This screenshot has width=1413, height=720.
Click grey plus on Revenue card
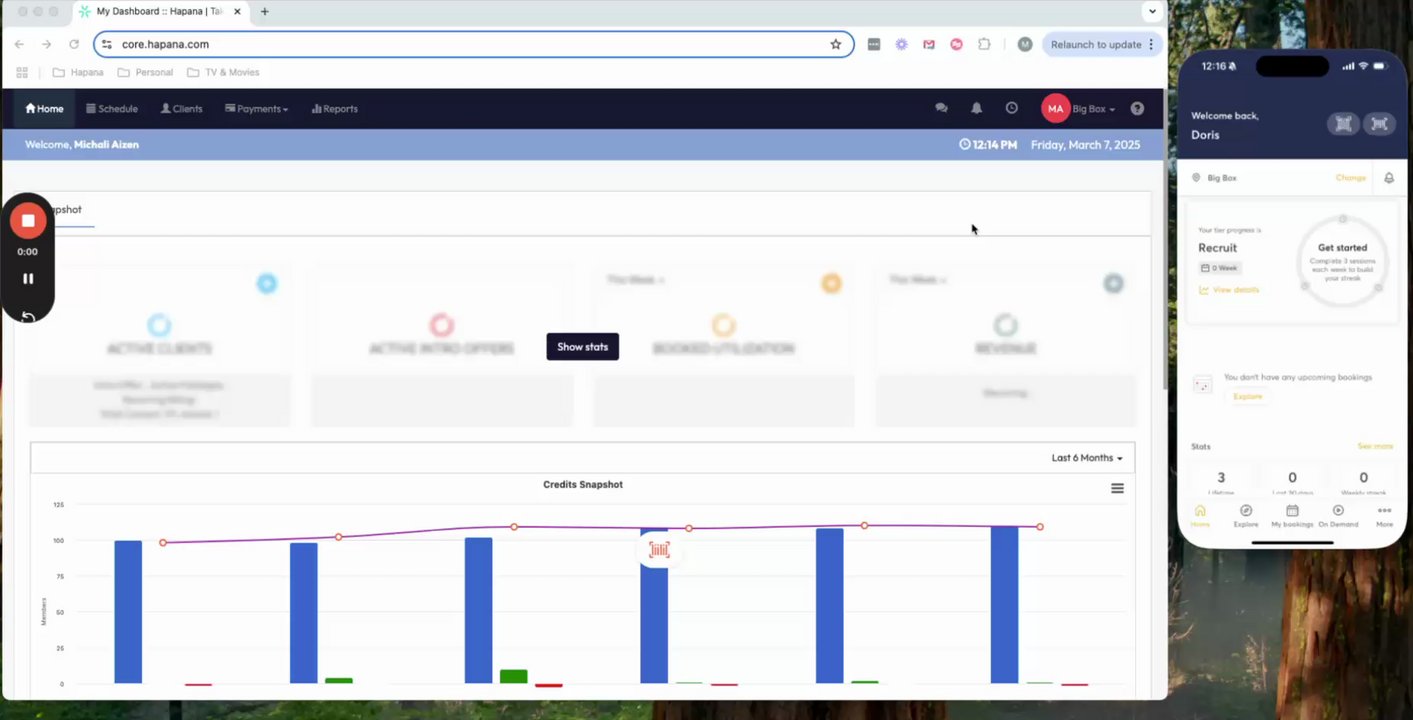[x=1113, y=283]
